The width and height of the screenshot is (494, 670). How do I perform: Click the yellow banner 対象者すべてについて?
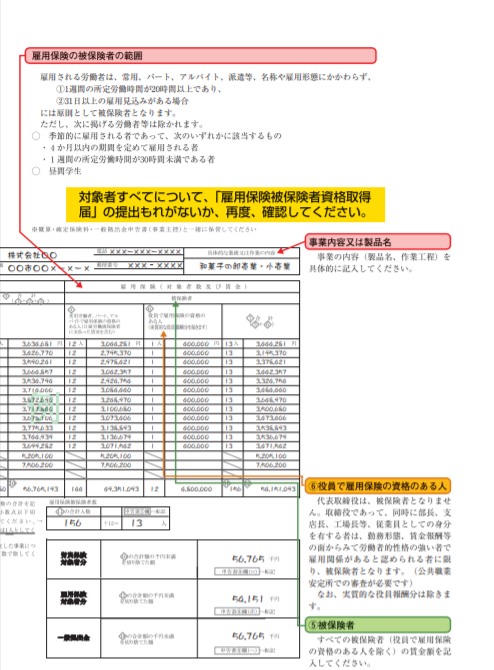225,204
